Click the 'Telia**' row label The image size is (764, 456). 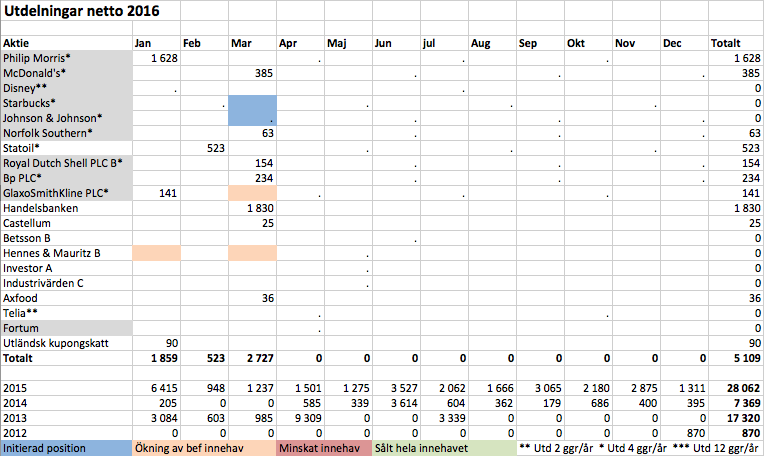click(66, 313)
